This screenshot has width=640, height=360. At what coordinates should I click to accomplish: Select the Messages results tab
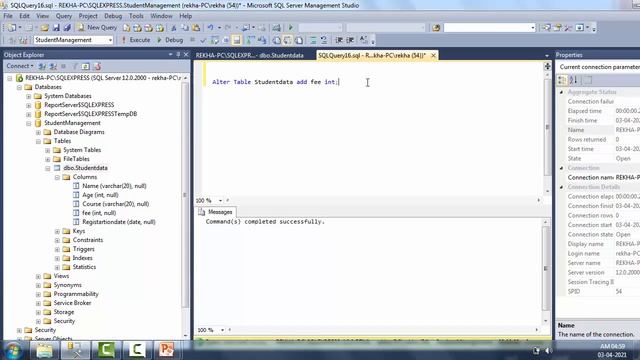click(x=215, y=212)
